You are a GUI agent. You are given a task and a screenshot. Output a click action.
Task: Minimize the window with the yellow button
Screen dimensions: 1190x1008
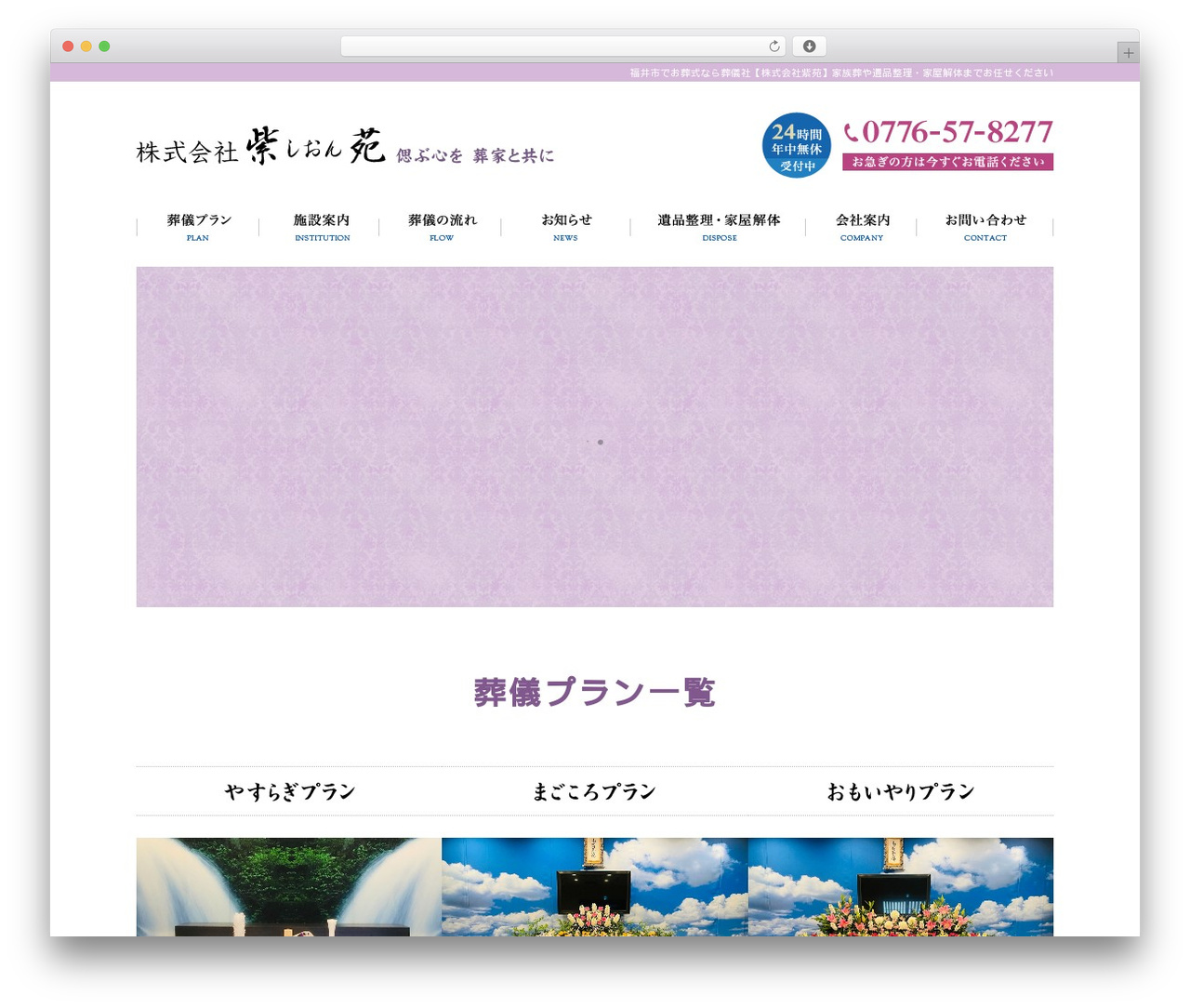86,46
